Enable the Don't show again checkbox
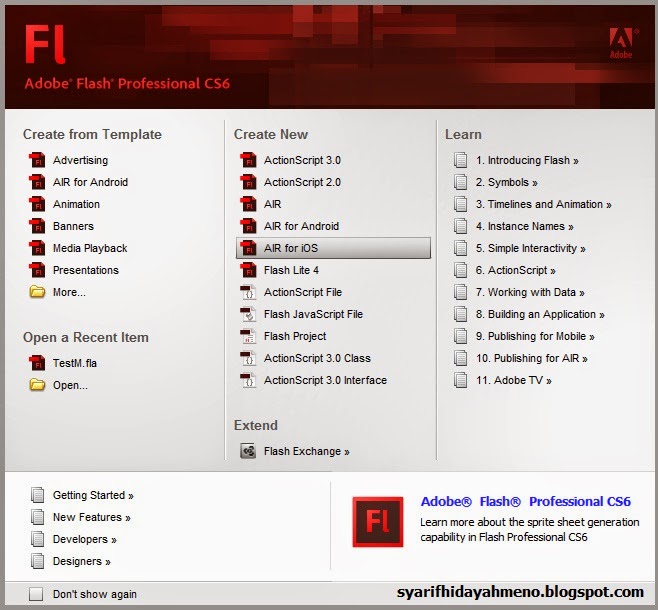 (36, 594)
